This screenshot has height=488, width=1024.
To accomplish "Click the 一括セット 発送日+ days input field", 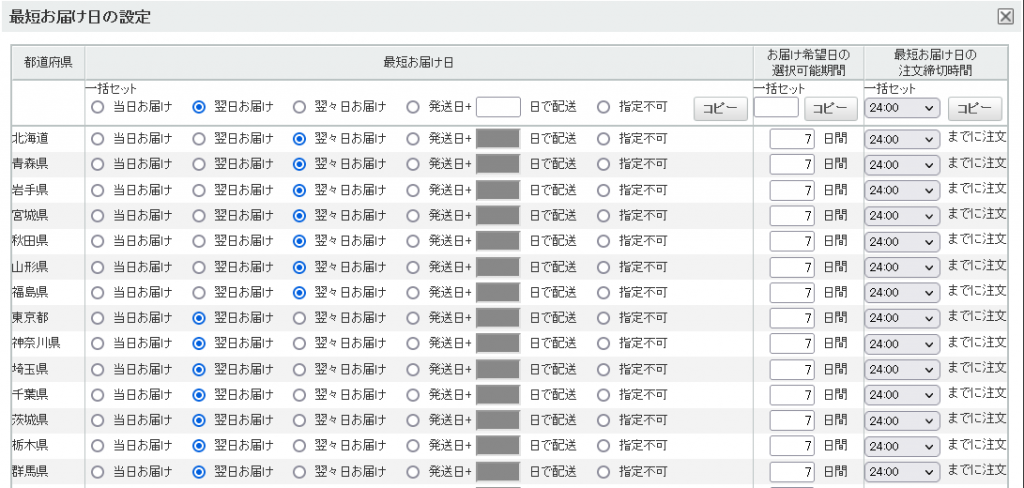I will click(498, 107).
